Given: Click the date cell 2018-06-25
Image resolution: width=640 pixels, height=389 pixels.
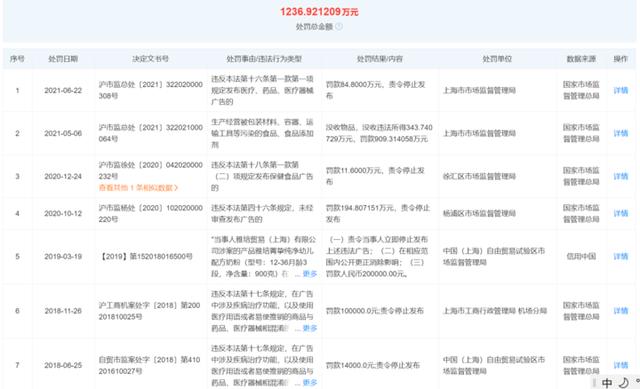Looking at the screenshot, I should 63,365.
